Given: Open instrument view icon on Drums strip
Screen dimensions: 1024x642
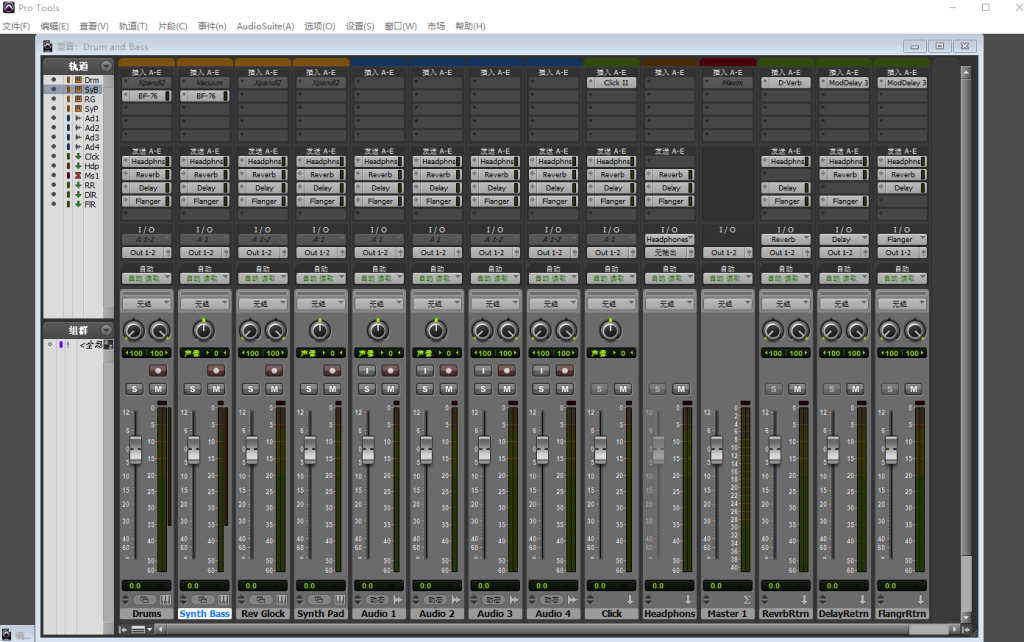Looking at the screenshot, I should click(165, 600).
